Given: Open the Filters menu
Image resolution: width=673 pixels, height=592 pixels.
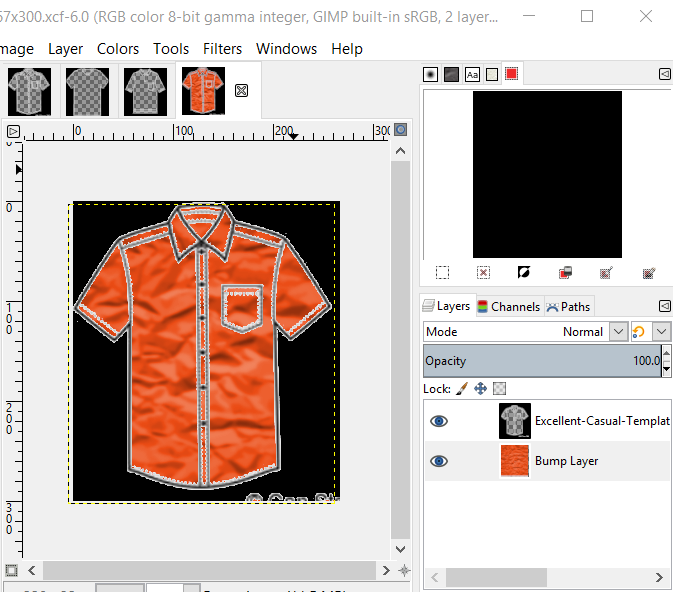Looking at the screenshot, I should [222, 49].
